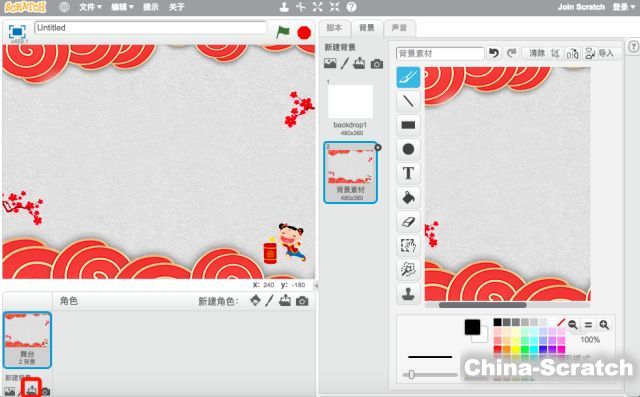
Task: Choose the Rectangle shape tool
Action: (x=408, y=125)
